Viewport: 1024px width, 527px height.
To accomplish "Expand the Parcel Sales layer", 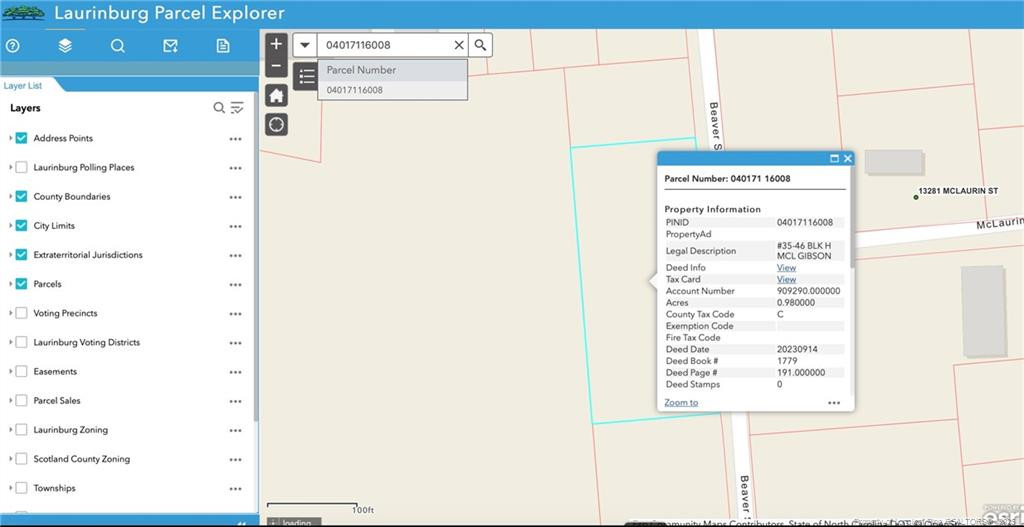I will (10, 400).
